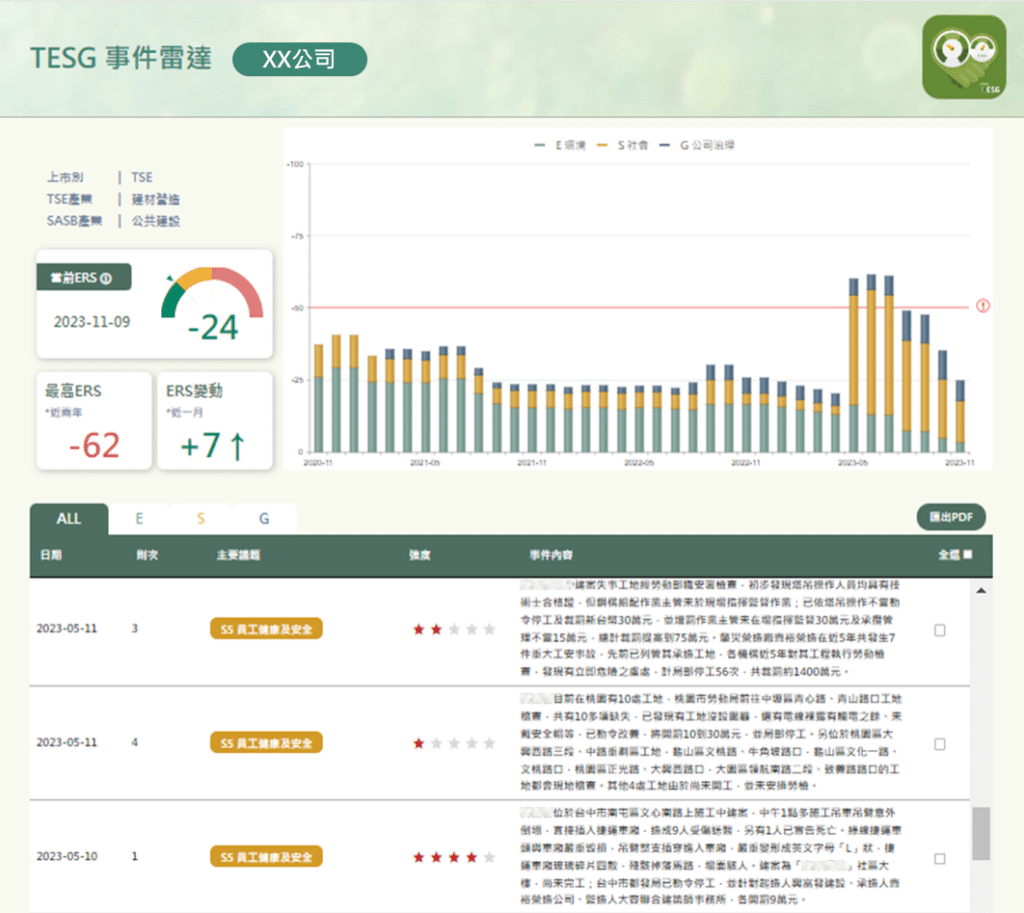Click the green up arrow in ERS變動
1024x913 pixels.
[236, 446]
